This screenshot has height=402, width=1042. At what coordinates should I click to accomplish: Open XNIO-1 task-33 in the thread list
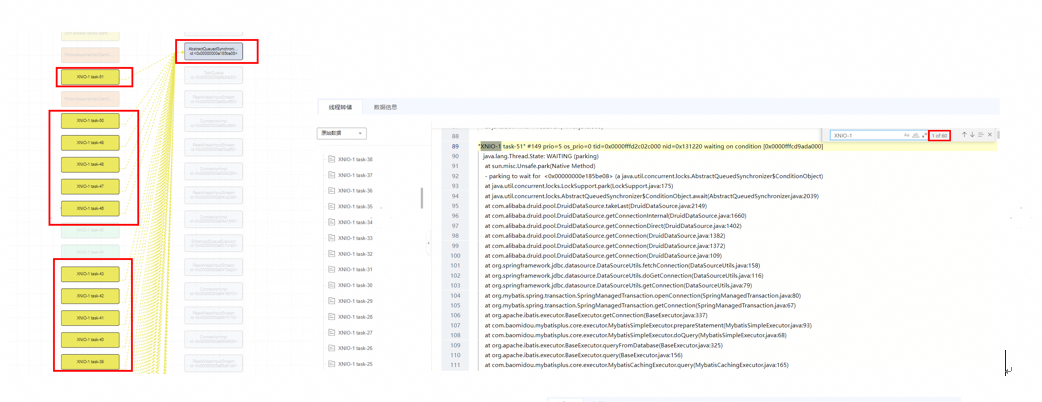355,238
